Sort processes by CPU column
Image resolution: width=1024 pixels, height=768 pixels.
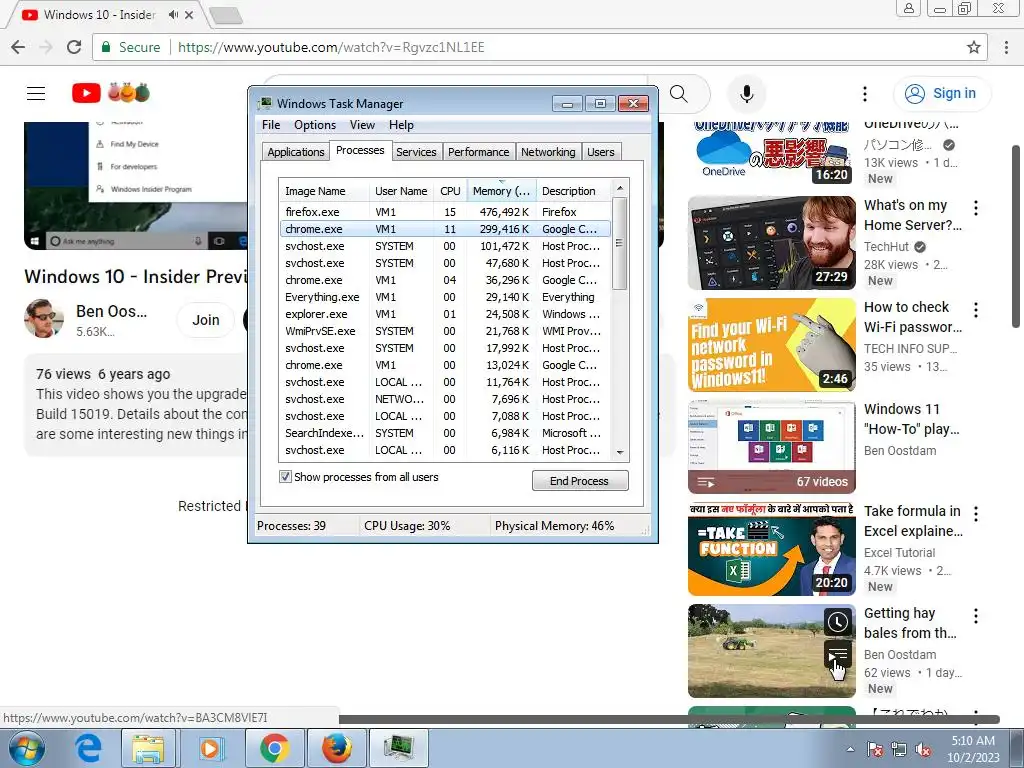pyautogui.click(x=451, y=191)
